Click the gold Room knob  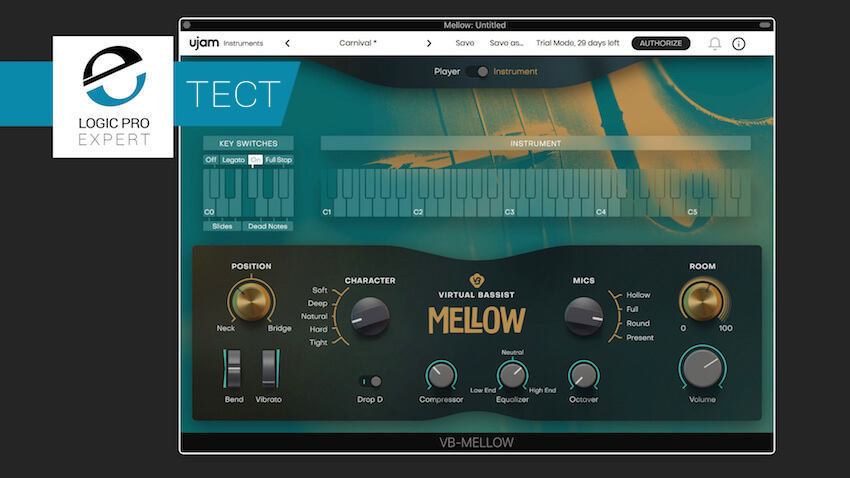pos(703,301)
